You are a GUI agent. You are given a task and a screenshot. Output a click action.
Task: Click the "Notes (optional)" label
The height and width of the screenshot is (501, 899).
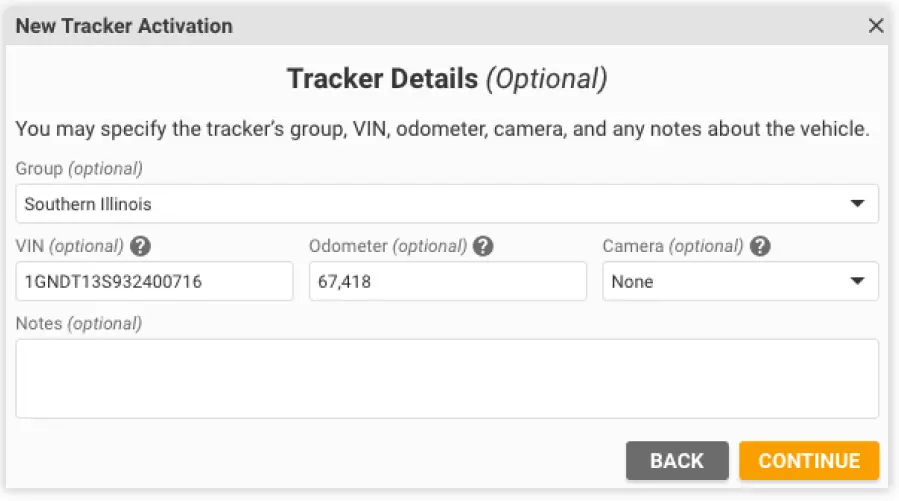[79, 324]
